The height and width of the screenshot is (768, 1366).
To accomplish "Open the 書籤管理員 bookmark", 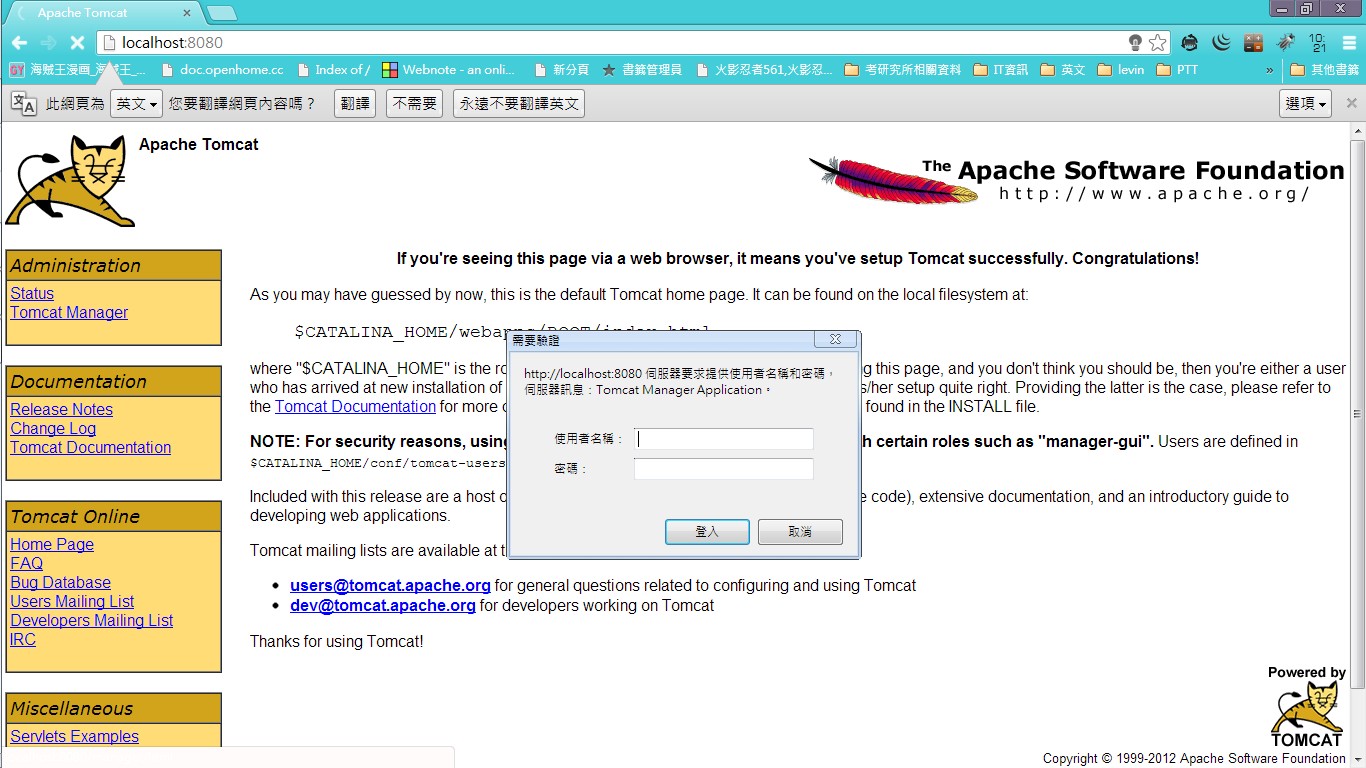I will pos(642,70).
